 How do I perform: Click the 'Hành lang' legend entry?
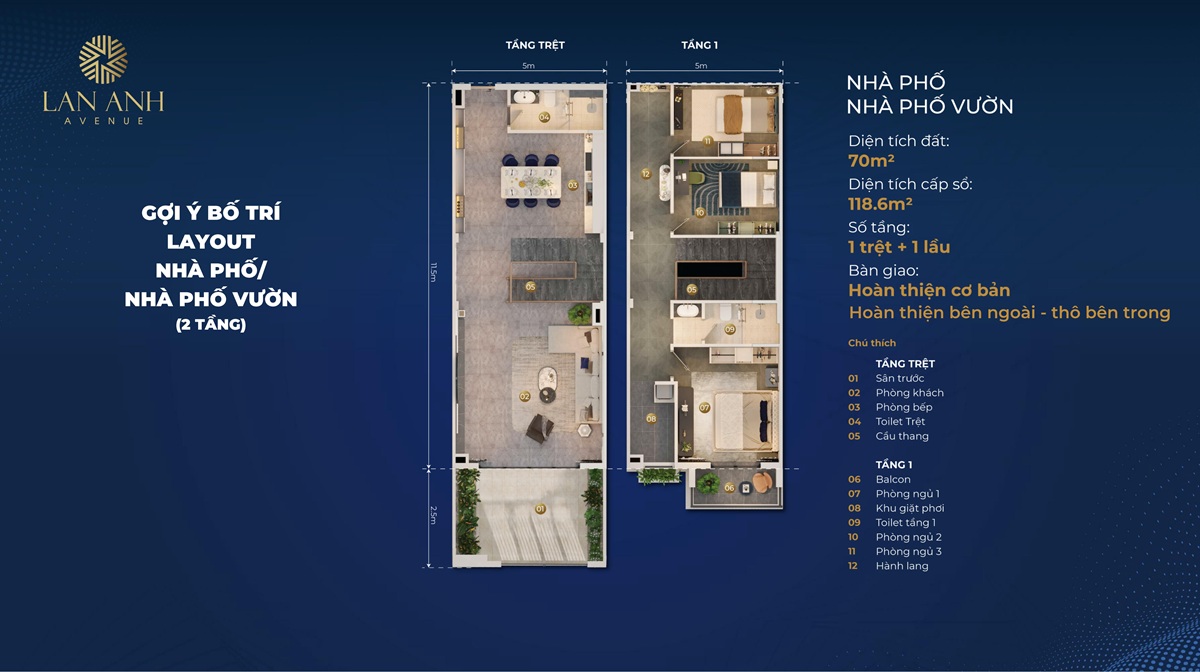pos(901,566)
